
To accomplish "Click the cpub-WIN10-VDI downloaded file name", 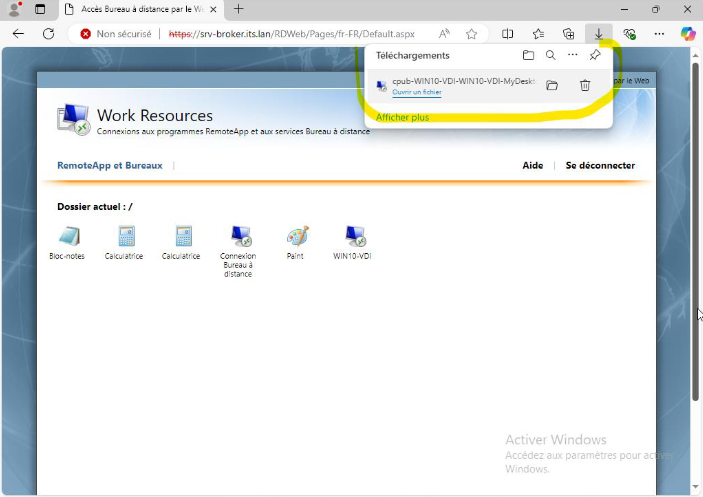I will pyautogui.click(x=464, y=81).
